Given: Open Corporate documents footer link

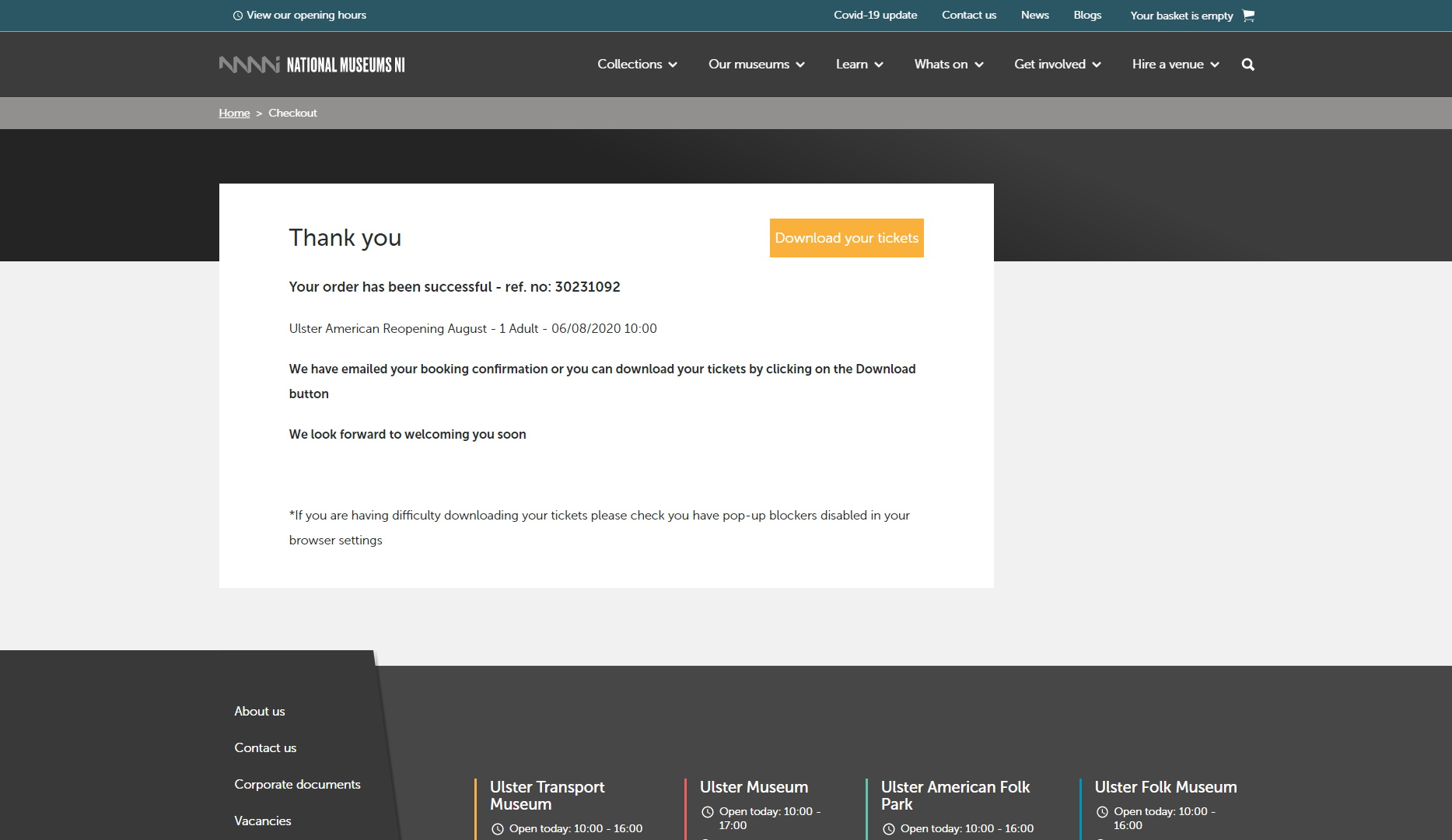Looking at the screenshot, I should click(x=297, y=785).
